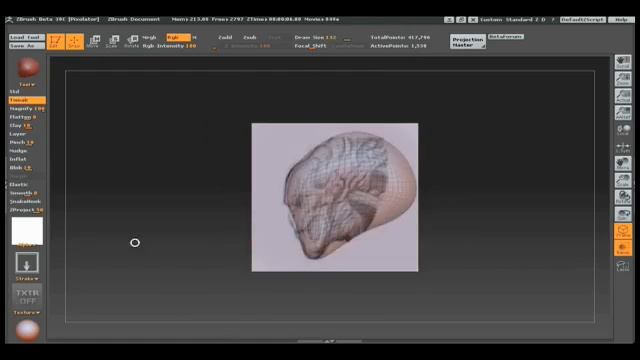
Task: Select the Inflat brush
Action: click(18, 159)
